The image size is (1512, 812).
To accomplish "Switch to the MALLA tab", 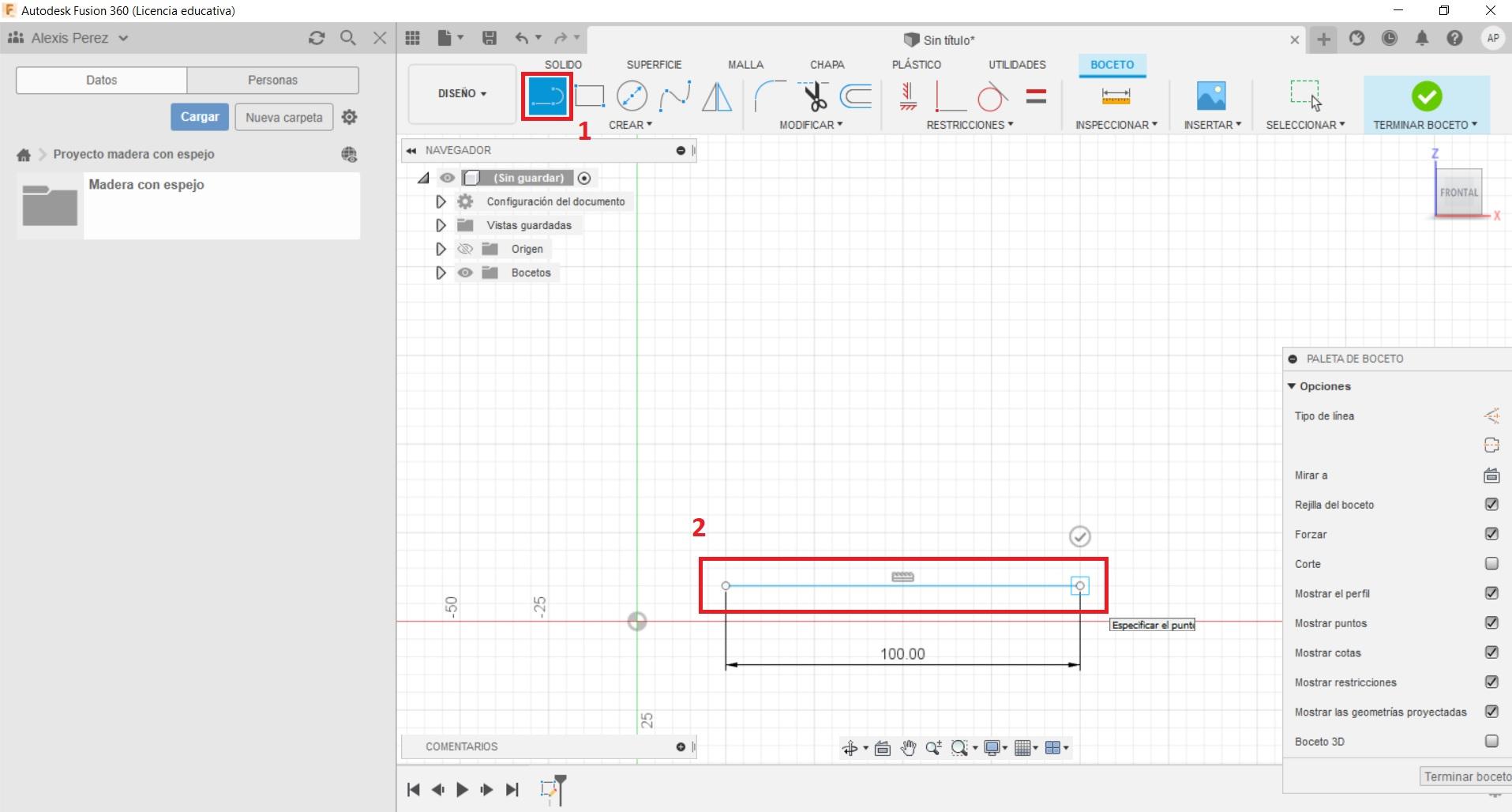I will [745, 65].
